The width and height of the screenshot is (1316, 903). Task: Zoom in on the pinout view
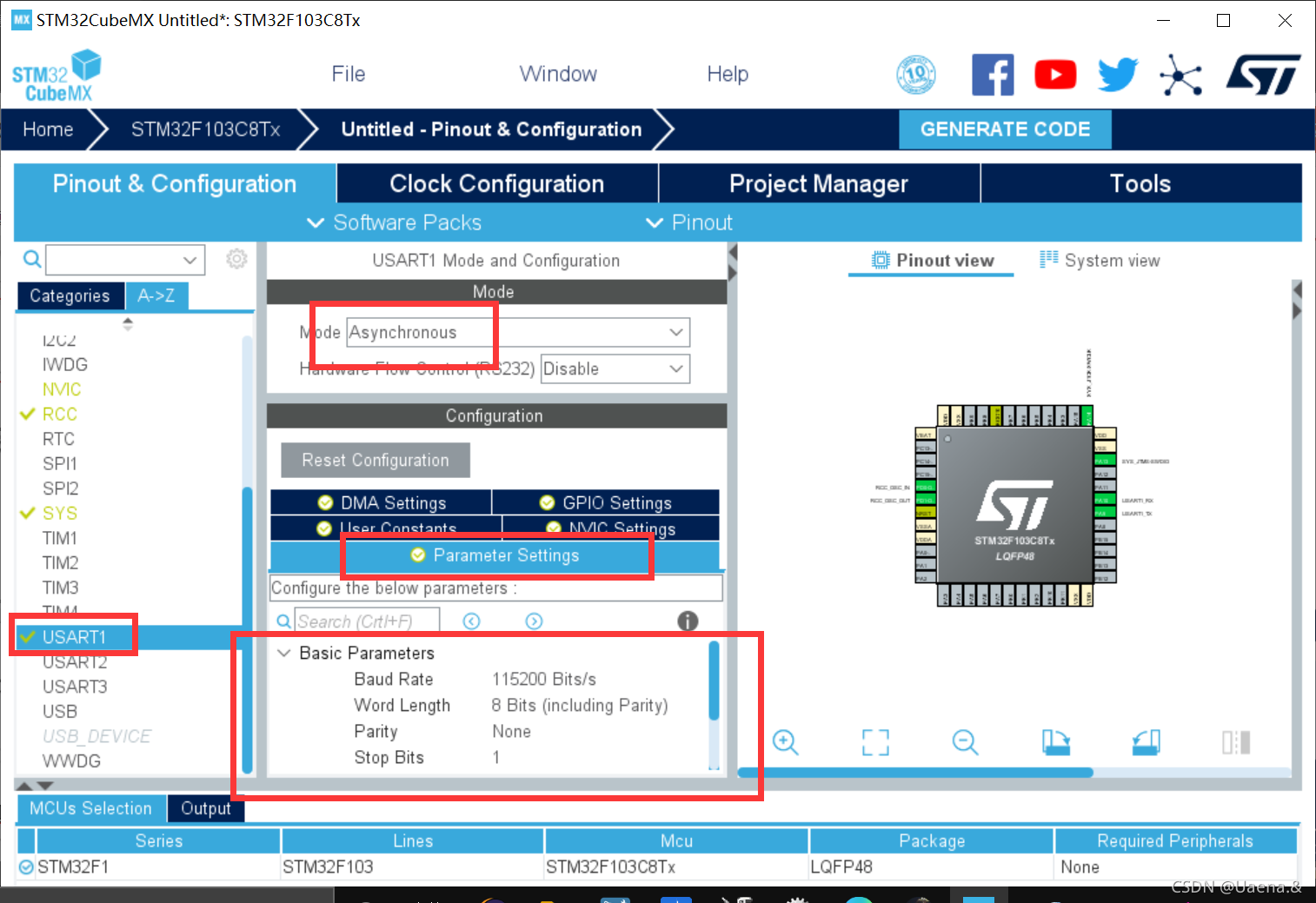786,742
